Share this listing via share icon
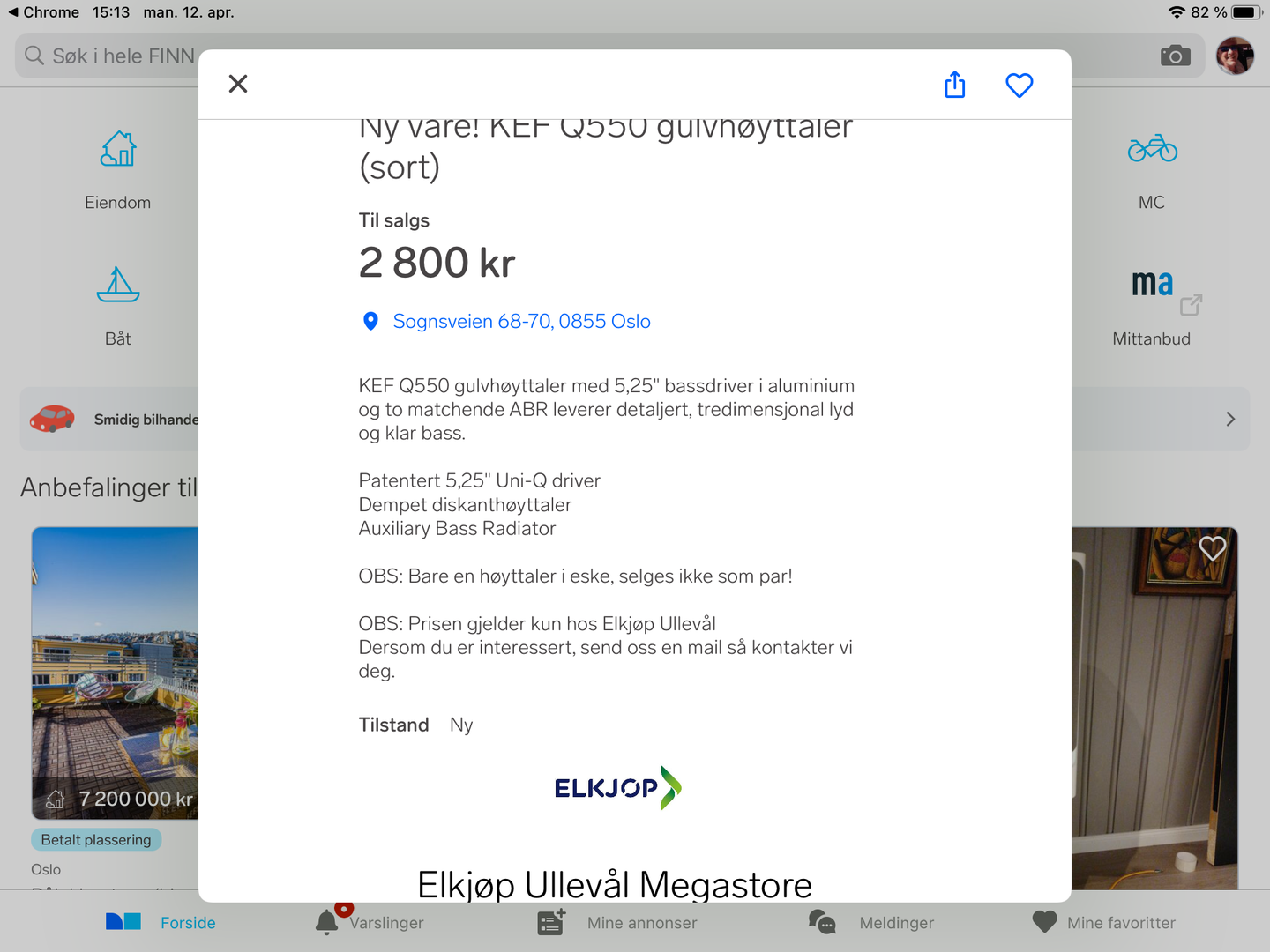This screenshot has width=1270, height=952. [x=954, y=85]
